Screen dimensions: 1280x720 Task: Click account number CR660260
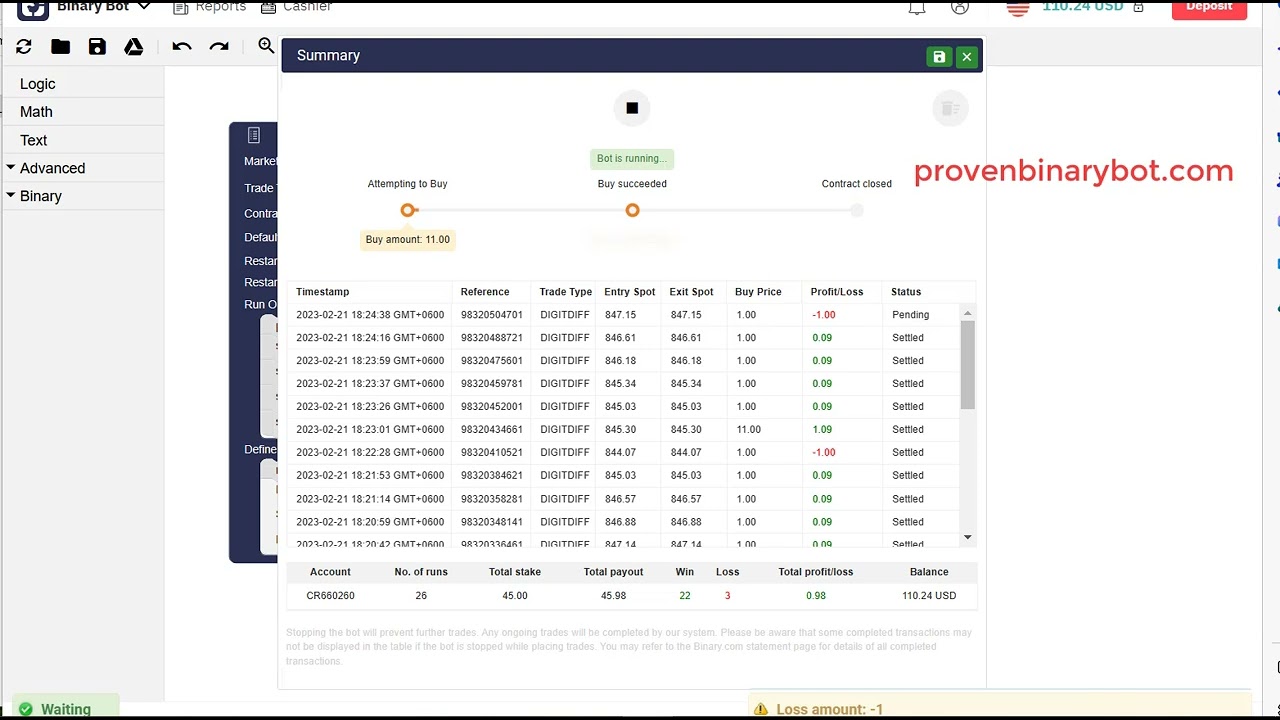pyautogui.click(x=330, y=596)
